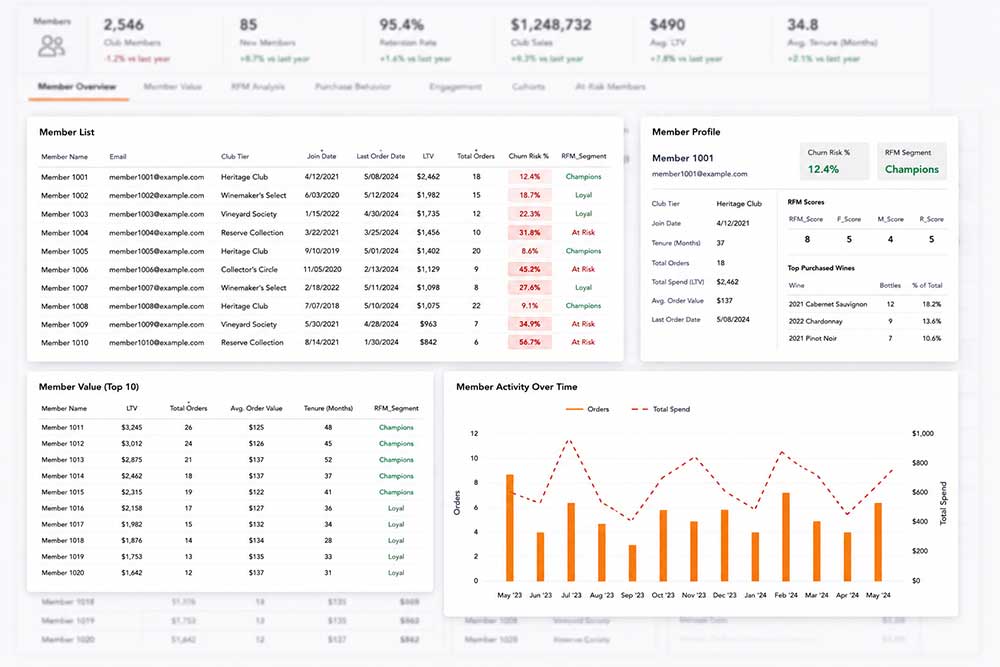Select Member 1004 in the Member List
Viewport: 1000px width, 667px height.
(x=64, y=233)
